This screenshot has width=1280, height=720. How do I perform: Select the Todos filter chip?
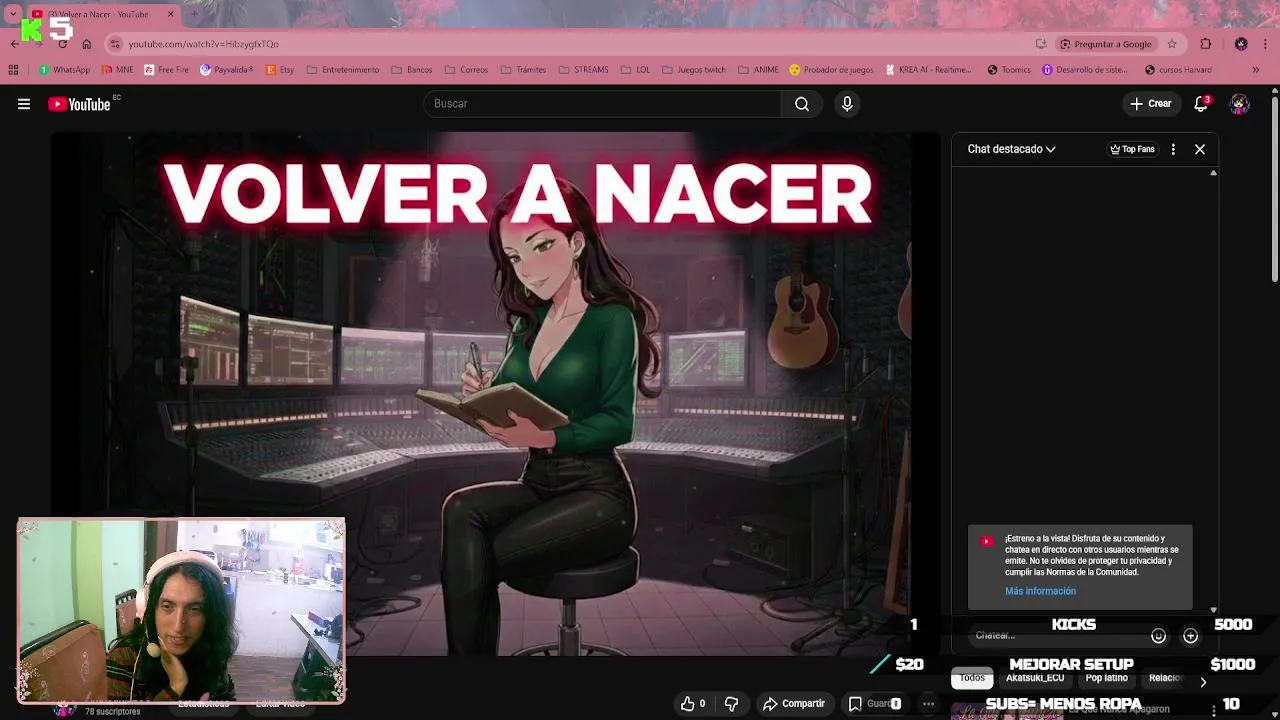(972, 678)
